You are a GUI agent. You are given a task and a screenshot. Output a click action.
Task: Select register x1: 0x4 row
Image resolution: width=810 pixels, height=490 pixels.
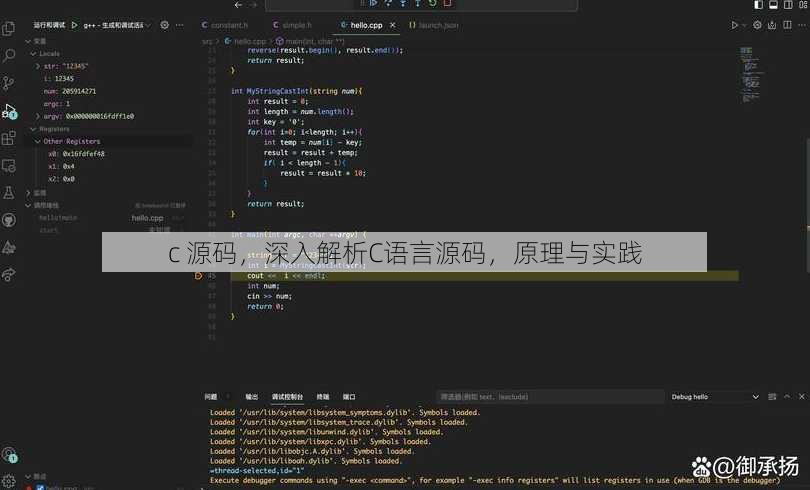pyautogui.click(x=108, y=166)
